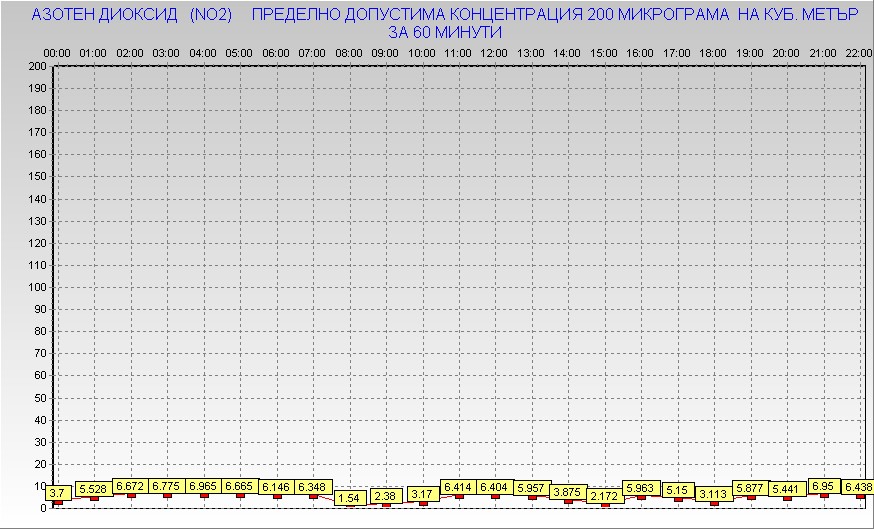874x529 pixels.
Task: Select the 3.875 data label
Action: click(568, 492)
